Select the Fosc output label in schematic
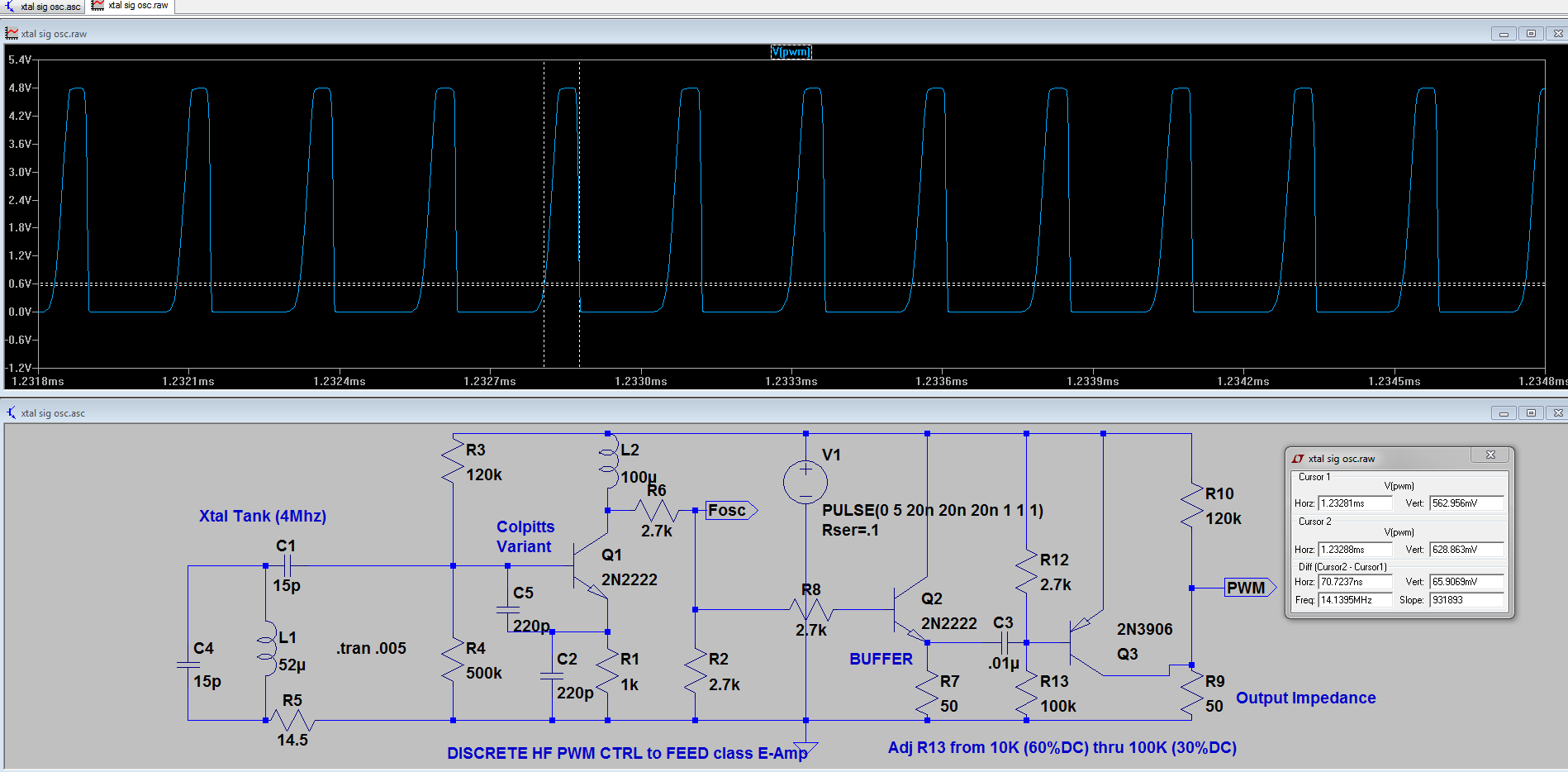 pos(731,511)
